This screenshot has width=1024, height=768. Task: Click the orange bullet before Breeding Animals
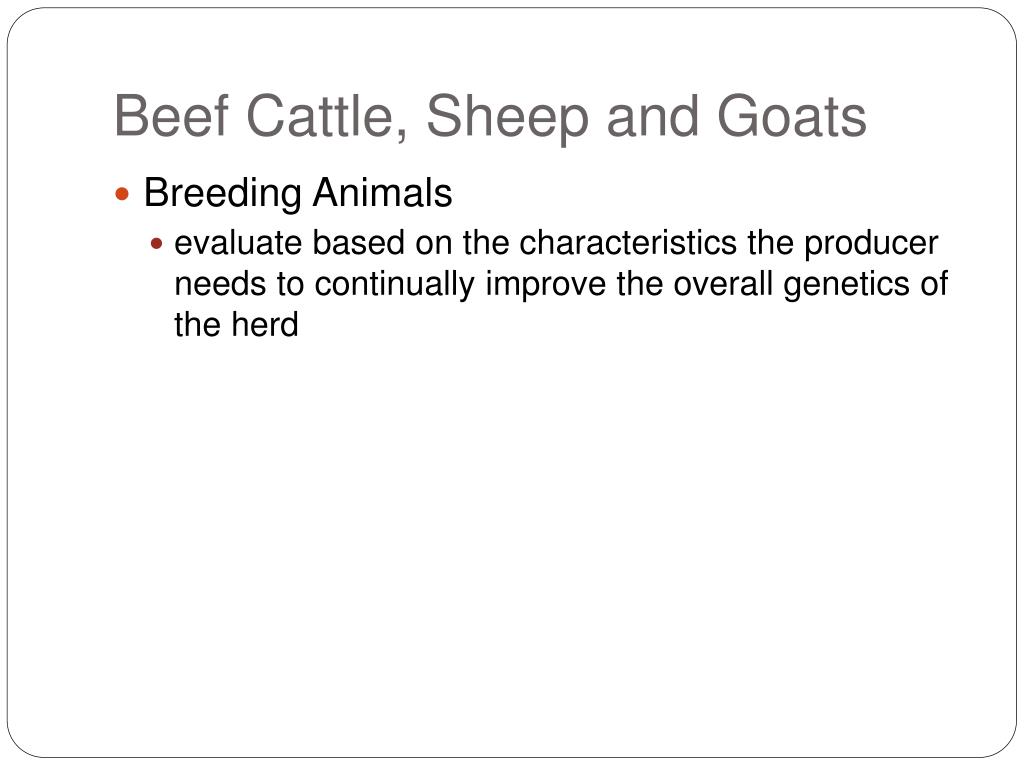[x=122, y=194]
